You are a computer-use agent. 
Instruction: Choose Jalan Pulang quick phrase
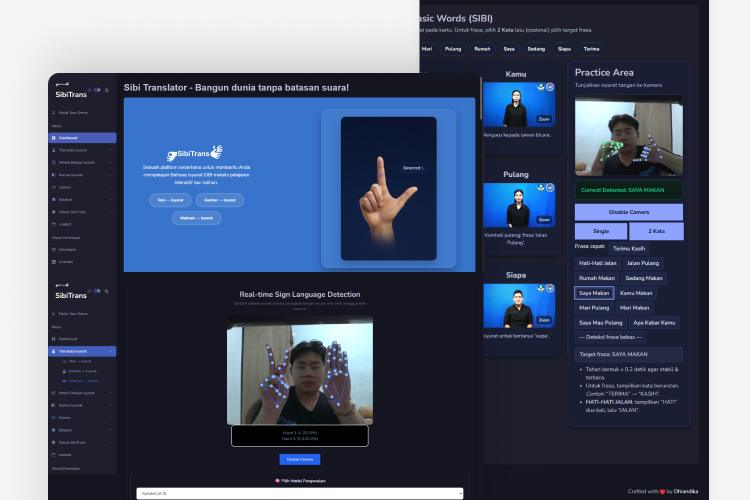click(643, 263)
